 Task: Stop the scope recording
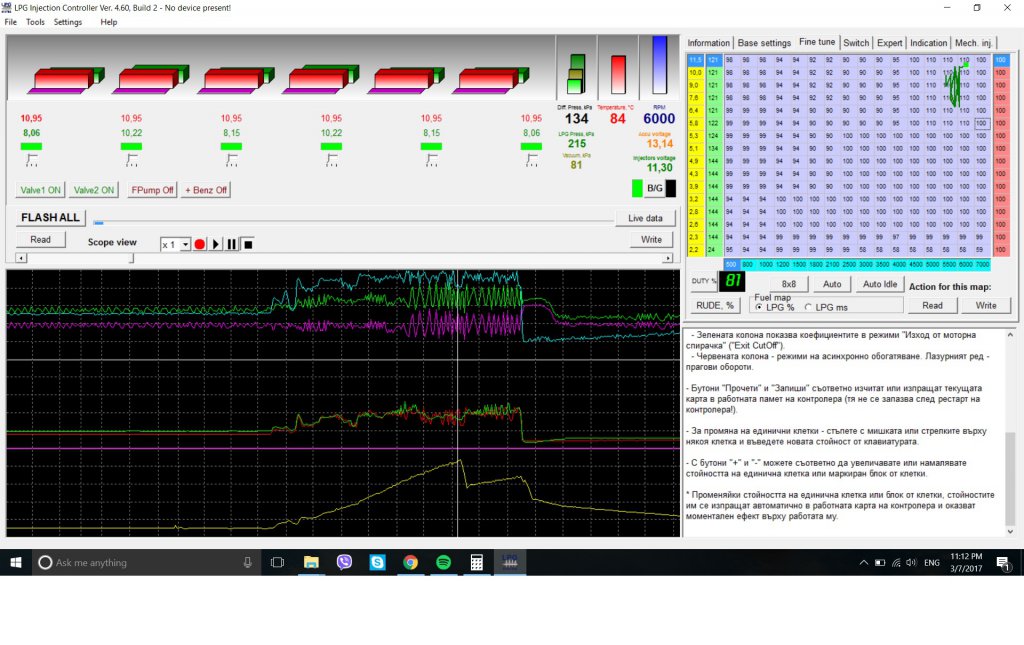click(248, 244)
